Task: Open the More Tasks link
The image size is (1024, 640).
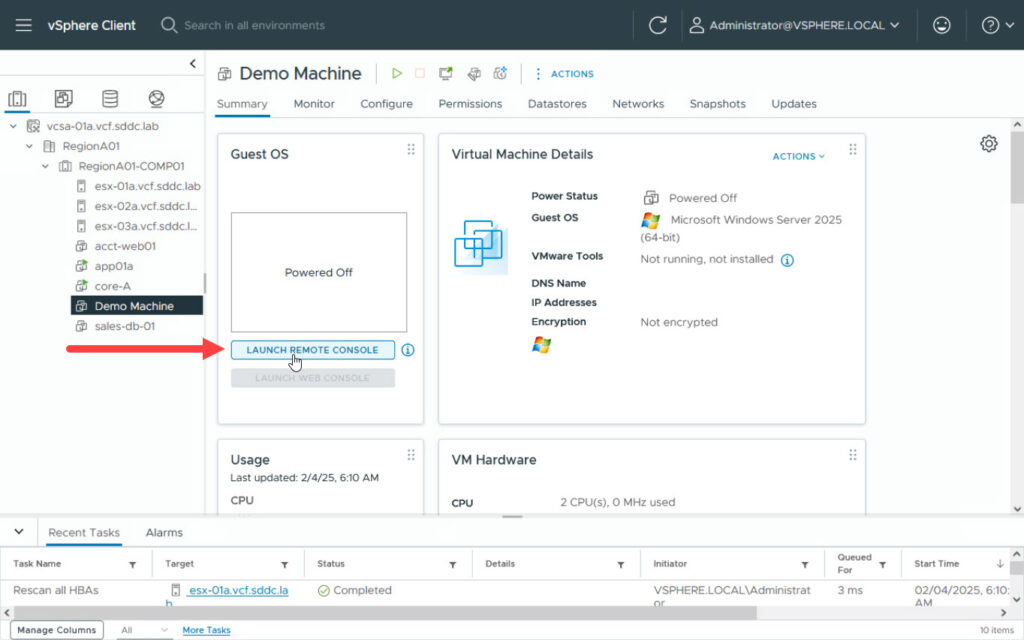Action: pos(206,630)
